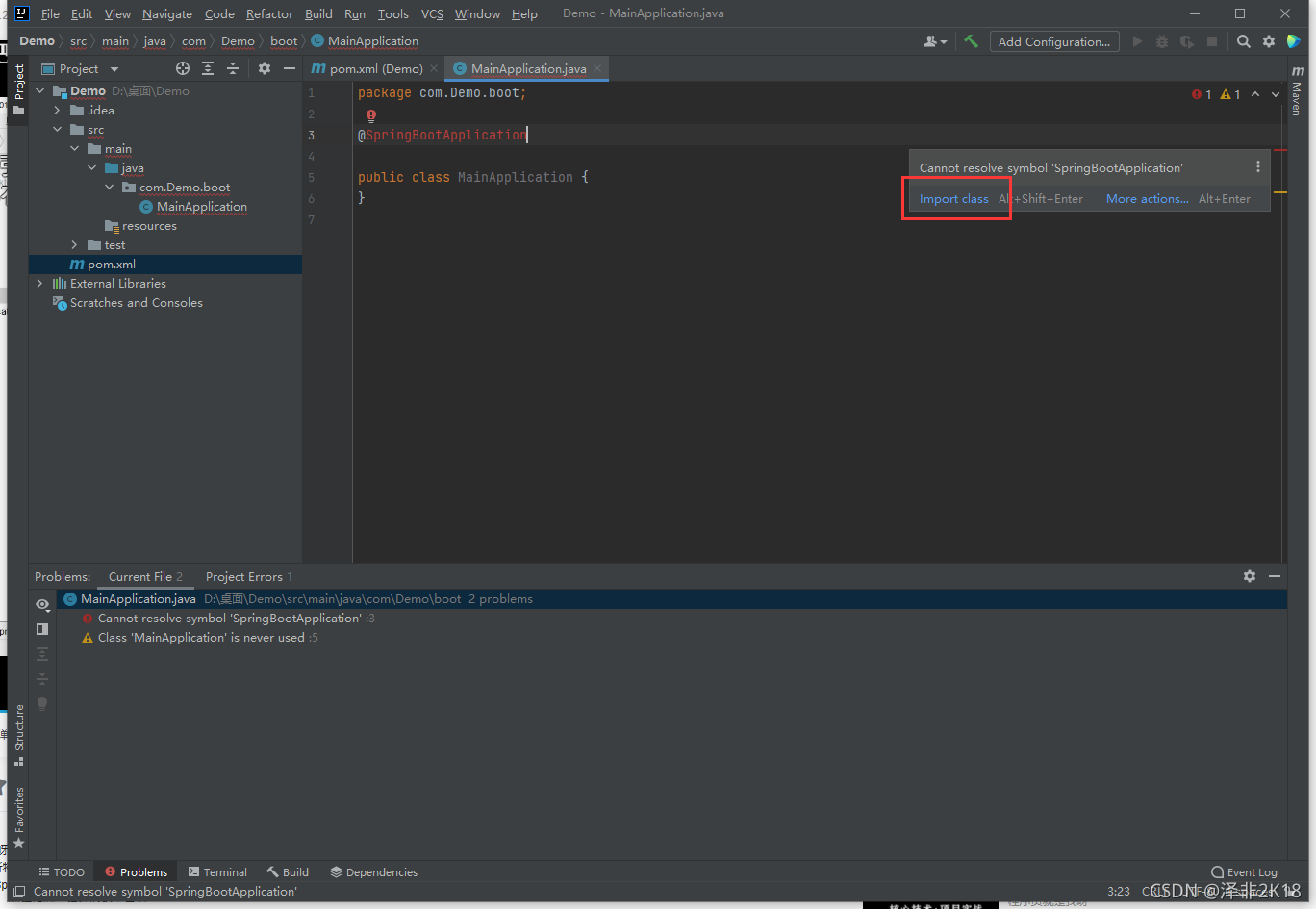Open the File menu
1316x909 pixels.
(x=50, y=13)
